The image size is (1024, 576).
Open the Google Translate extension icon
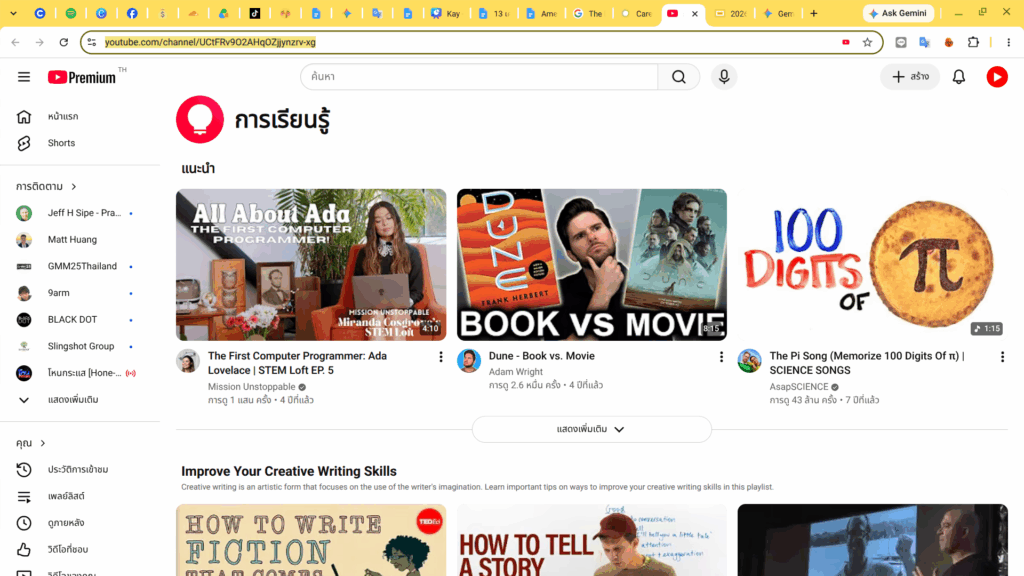click(x=924, y=42)
